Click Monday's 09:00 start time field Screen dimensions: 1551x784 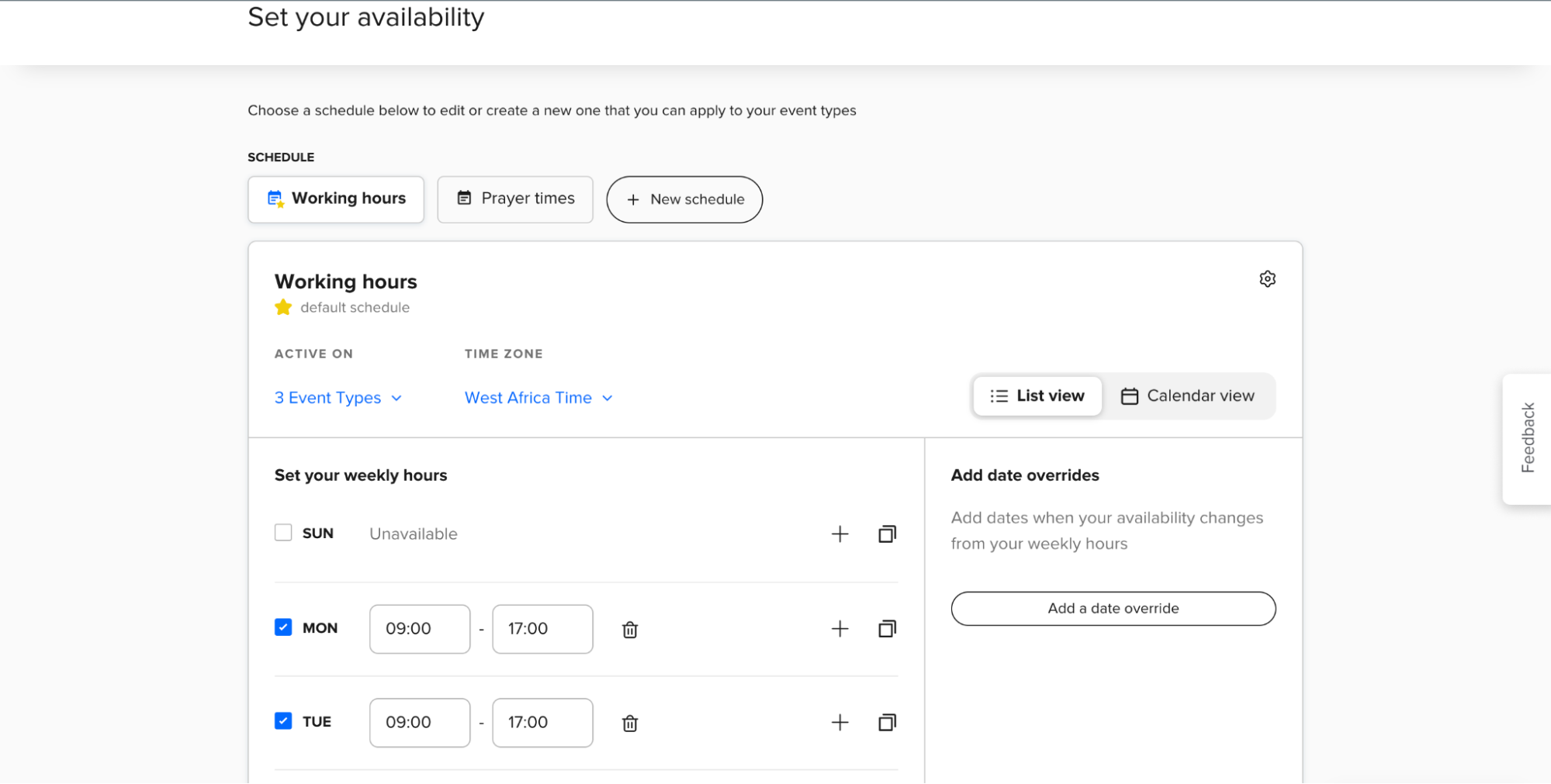[419, 629]
